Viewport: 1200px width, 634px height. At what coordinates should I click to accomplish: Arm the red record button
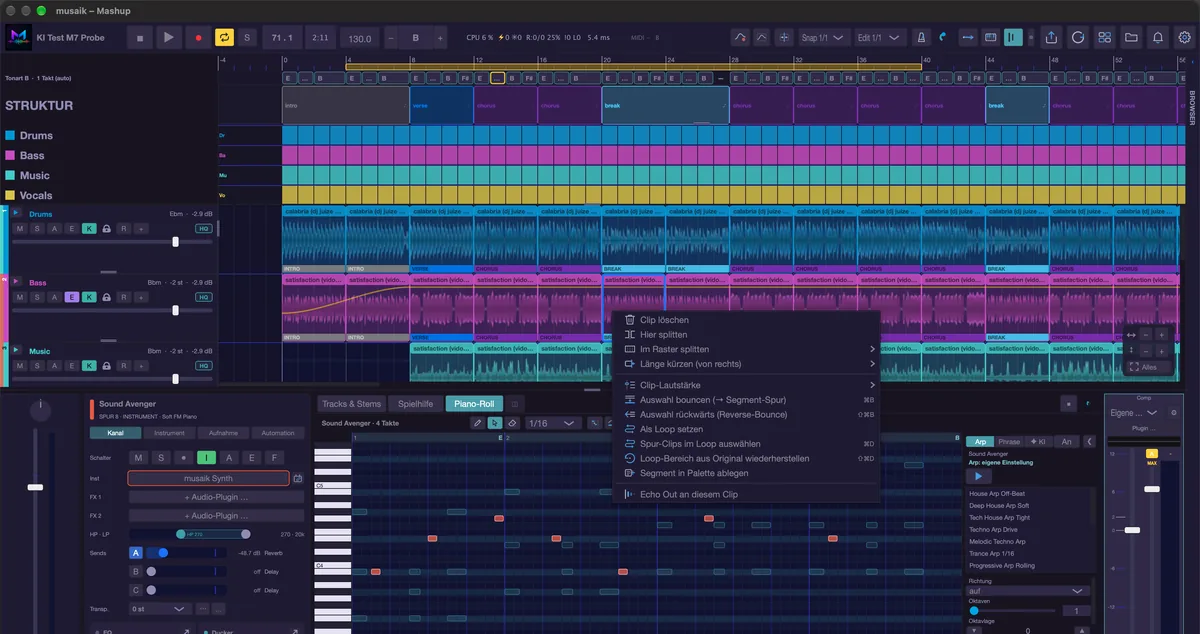(197, 38)
